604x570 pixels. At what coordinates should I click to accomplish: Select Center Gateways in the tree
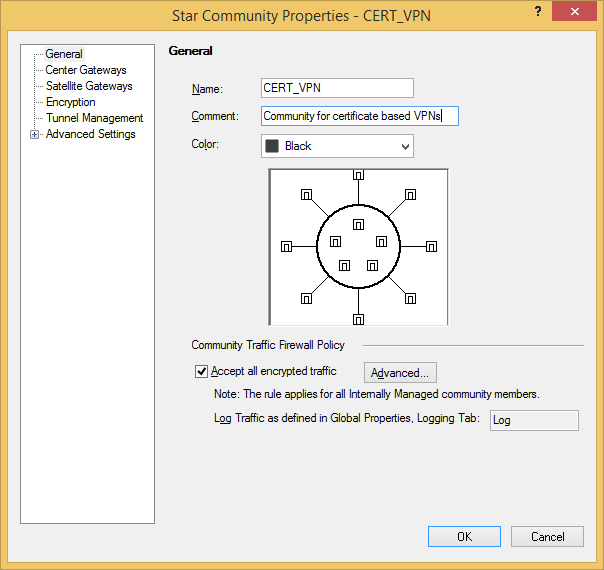(86, 70)
